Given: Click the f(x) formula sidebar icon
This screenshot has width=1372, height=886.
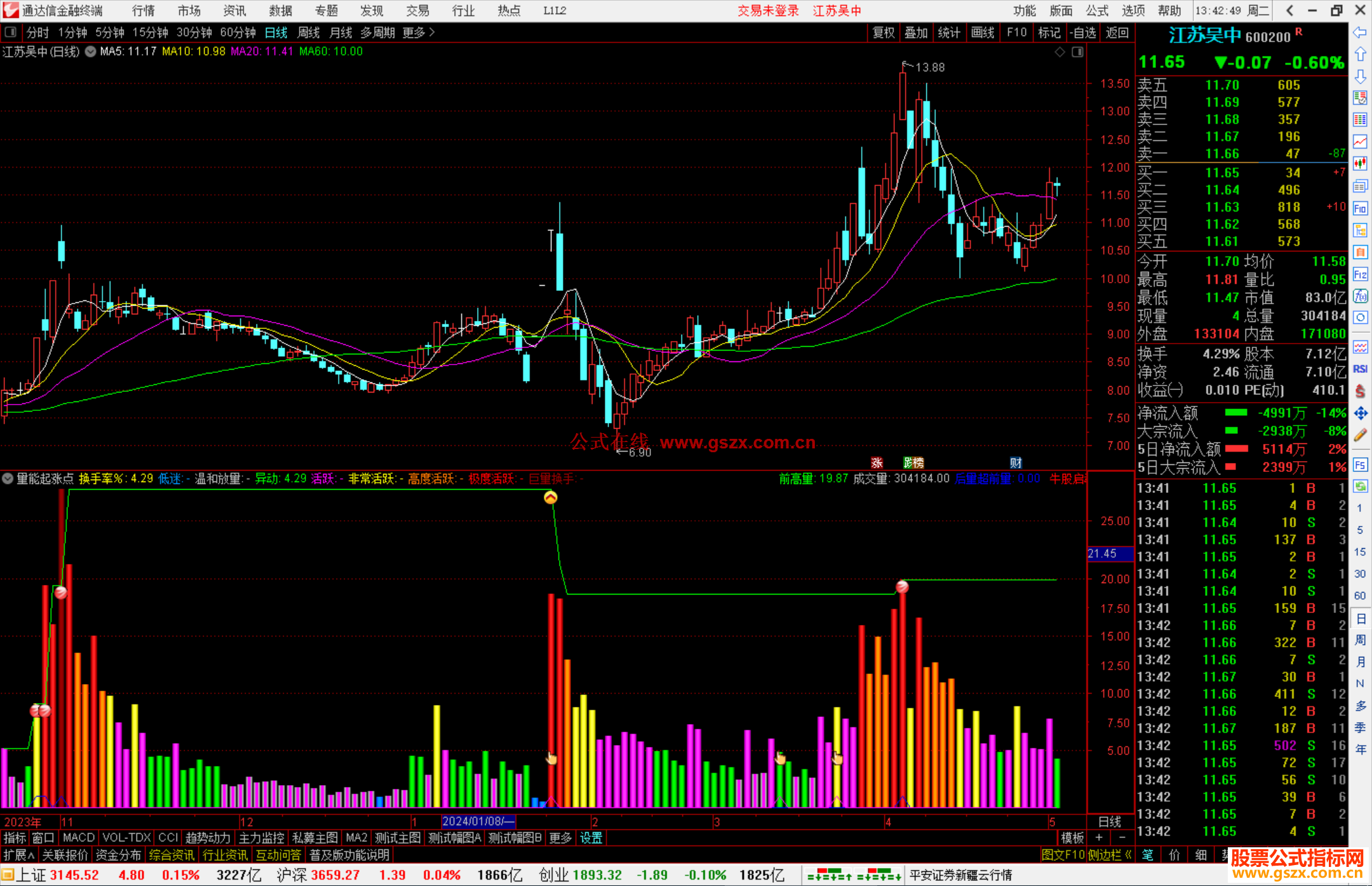Looking at the screenshot, I should click(x=1360, y=296).
